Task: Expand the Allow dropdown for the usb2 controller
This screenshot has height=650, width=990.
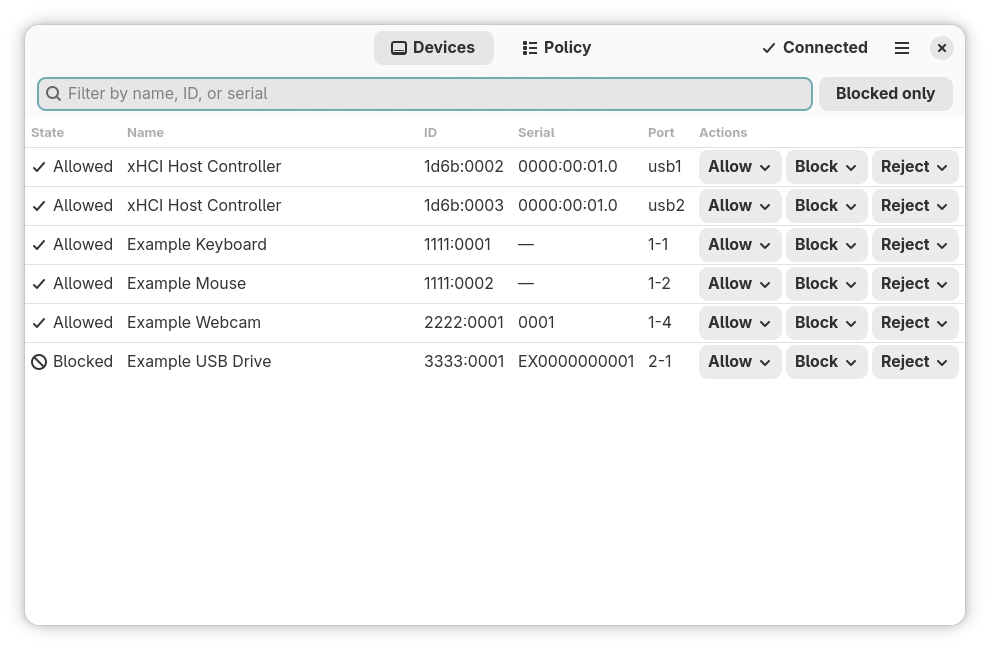Action: click(x=739, y=206)
